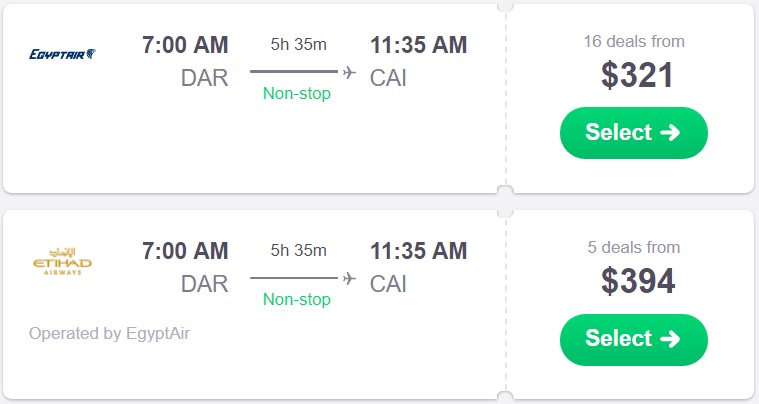Click the DAR airport code on the EgyptAir flight
759x404 pixels.
pyautogui.click(x=204, y=78)
